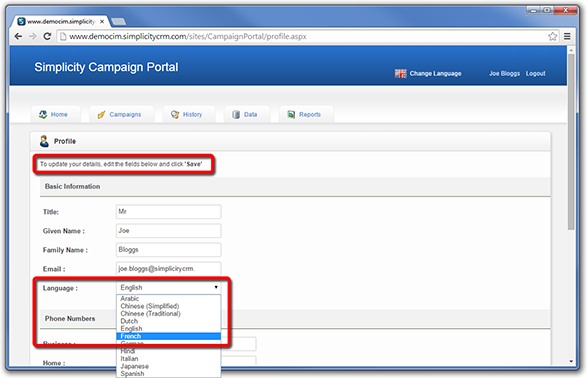Screen dimensions: 587x378
Task: Click the Campaigns pencil icon
Action: pyautogui.click(x=101, y=115)
